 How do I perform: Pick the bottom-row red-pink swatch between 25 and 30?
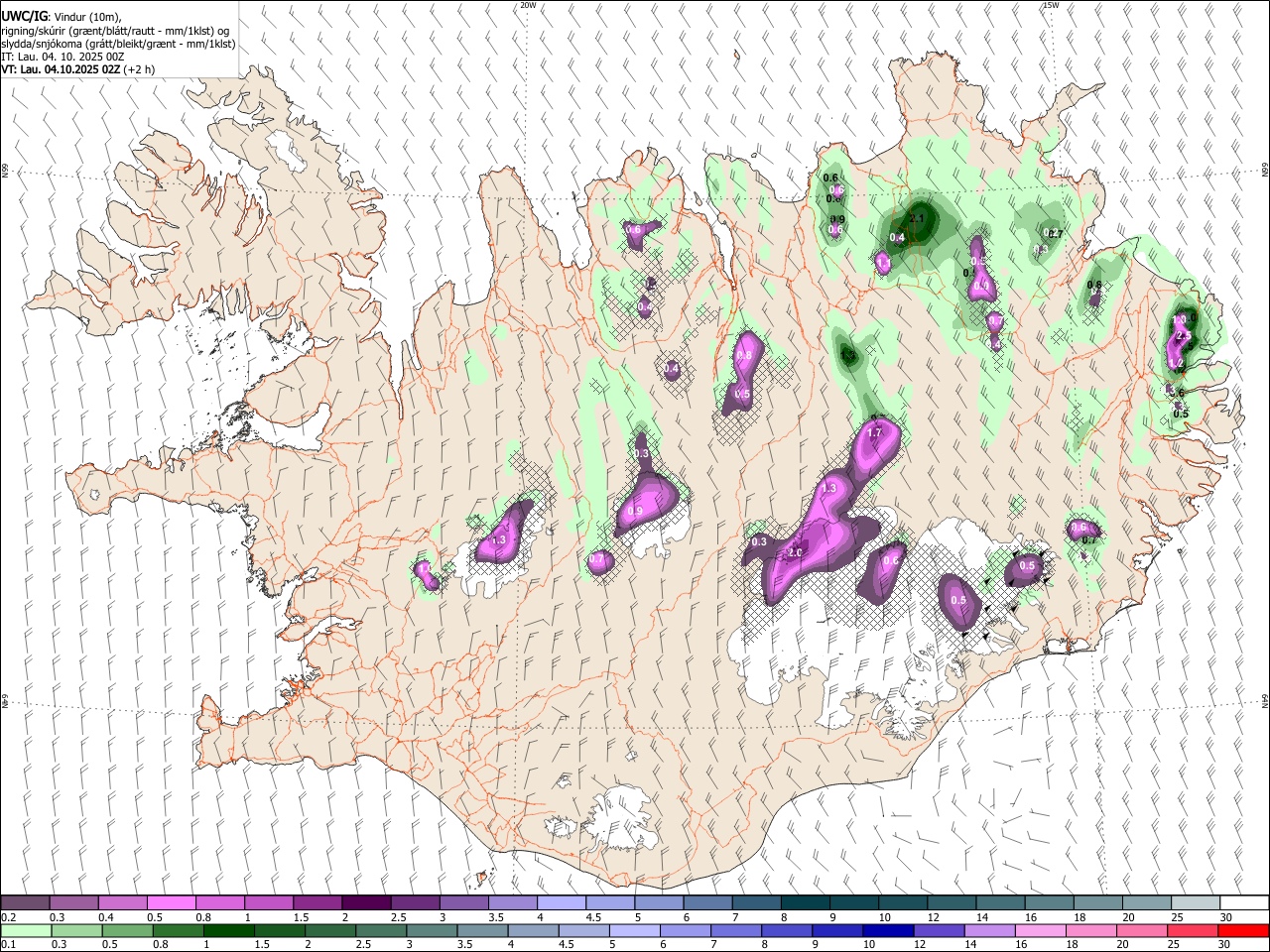(1194, 930)
